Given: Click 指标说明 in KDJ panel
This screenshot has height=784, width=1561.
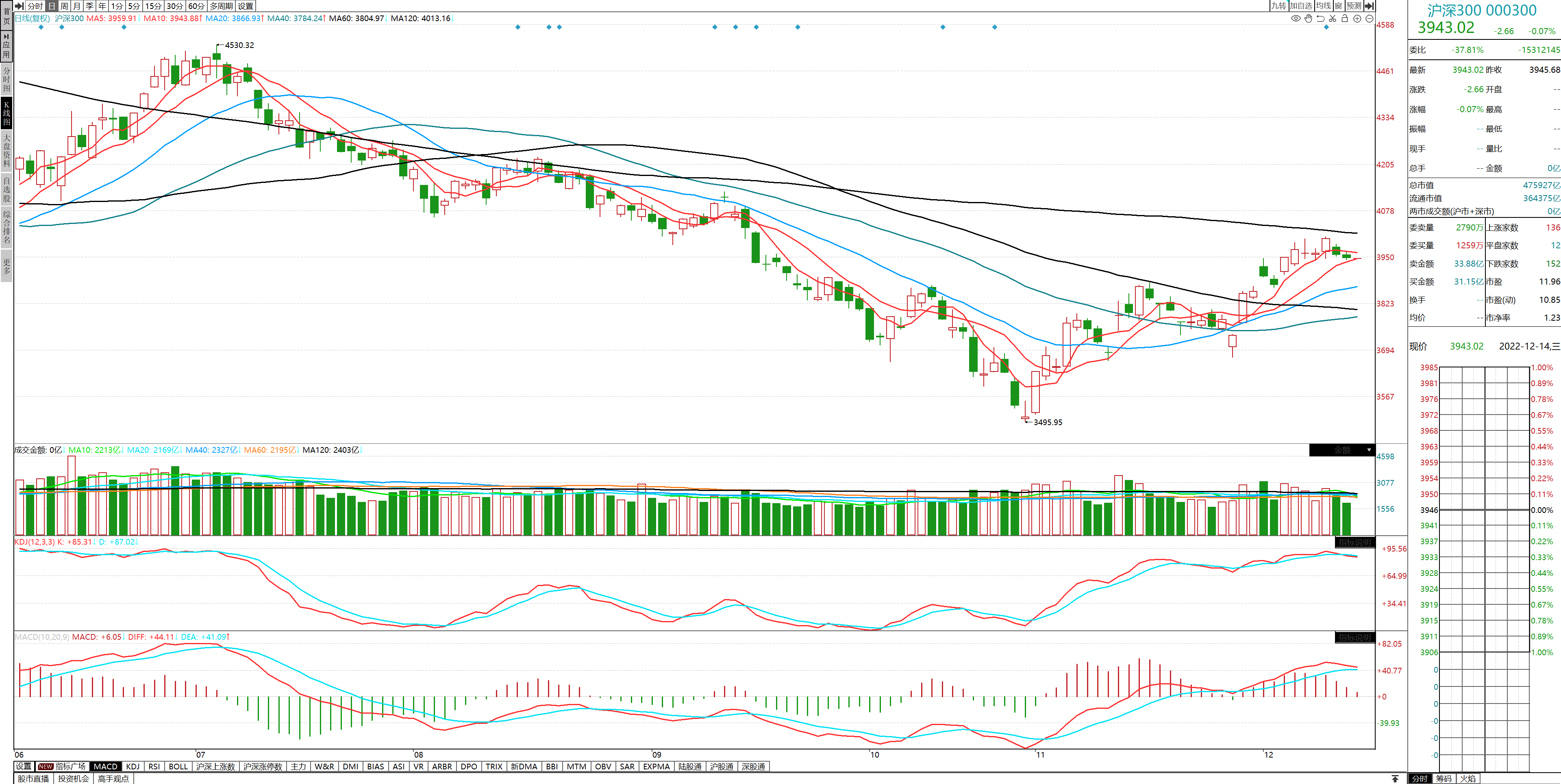Looking at the screenshot, I should pos(1354,542).
